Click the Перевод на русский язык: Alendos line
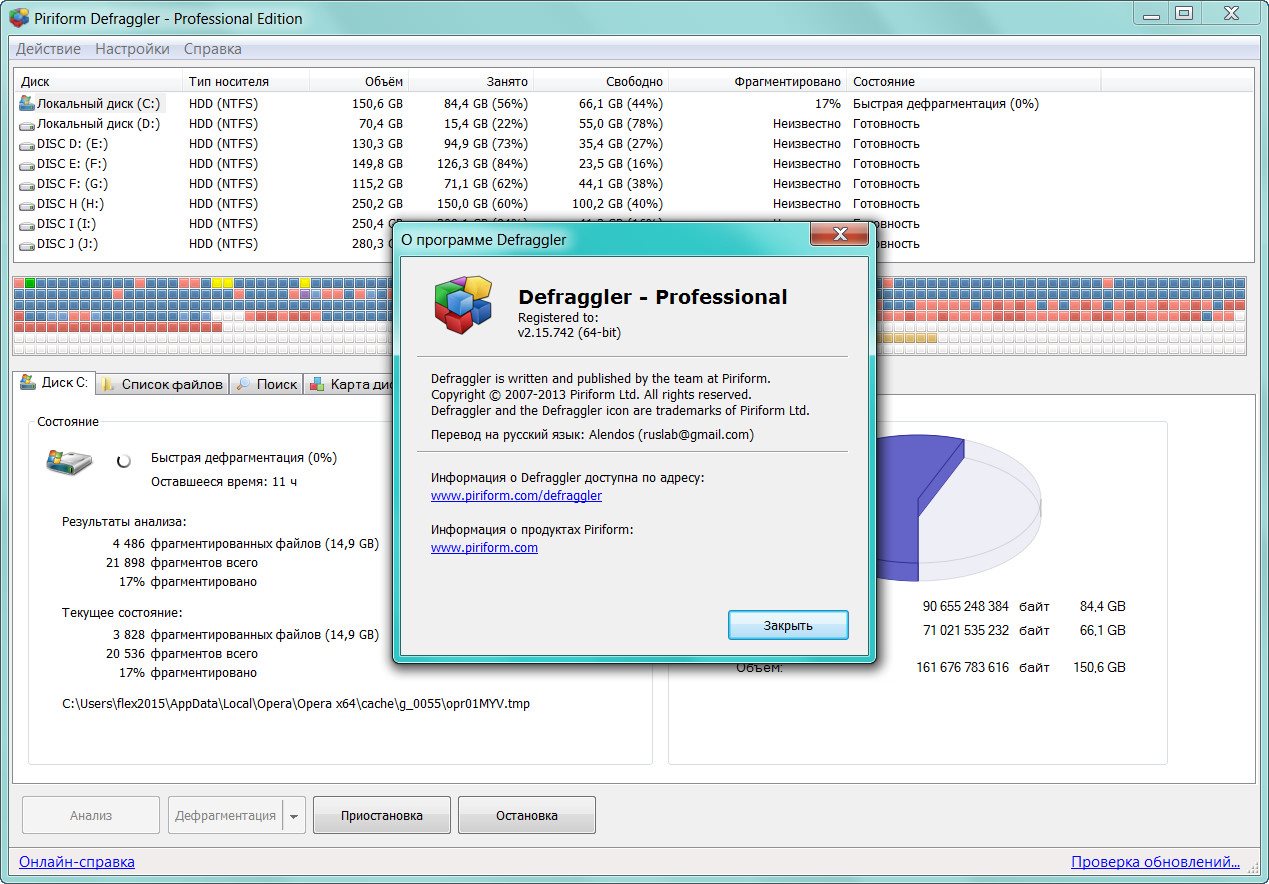1269x884 pixels. [592, 435]
